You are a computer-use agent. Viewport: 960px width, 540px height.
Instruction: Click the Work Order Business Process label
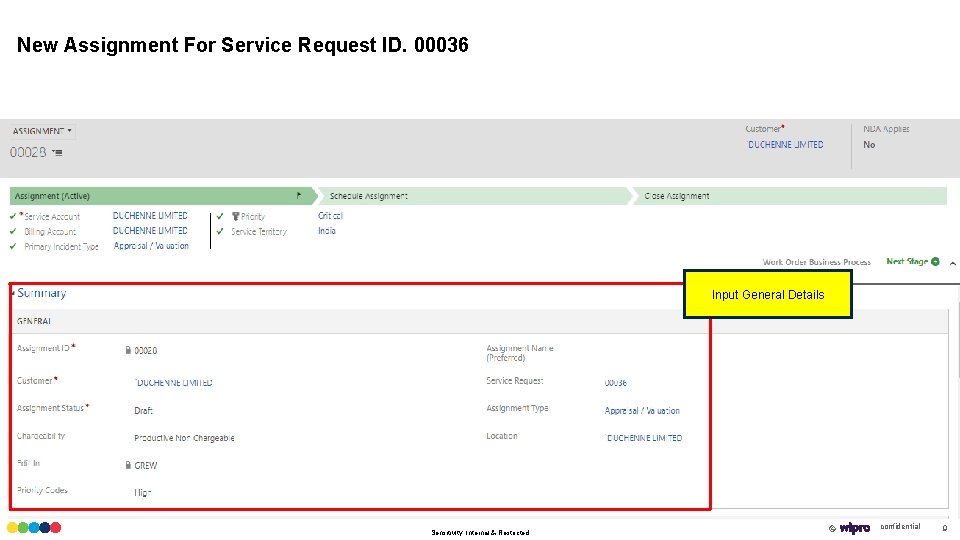[x=816, y=262]
